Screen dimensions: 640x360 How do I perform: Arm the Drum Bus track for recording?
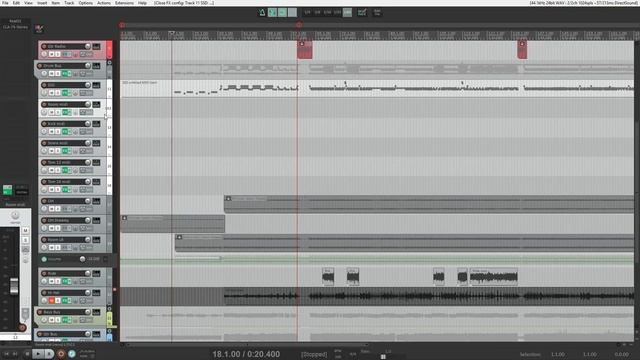point(40,66)
